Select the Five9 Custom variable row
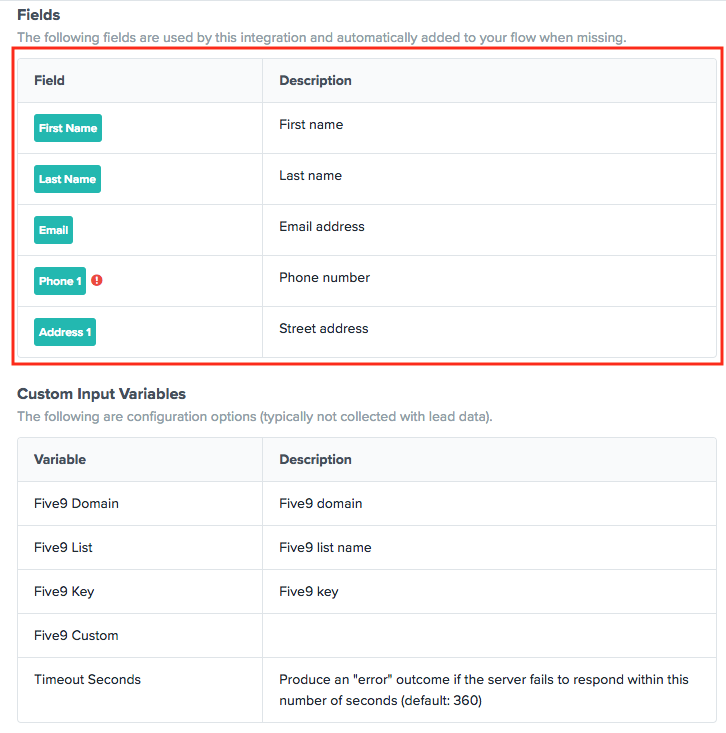The height and width of the screenshot is (733, 726). coord(367,635)
